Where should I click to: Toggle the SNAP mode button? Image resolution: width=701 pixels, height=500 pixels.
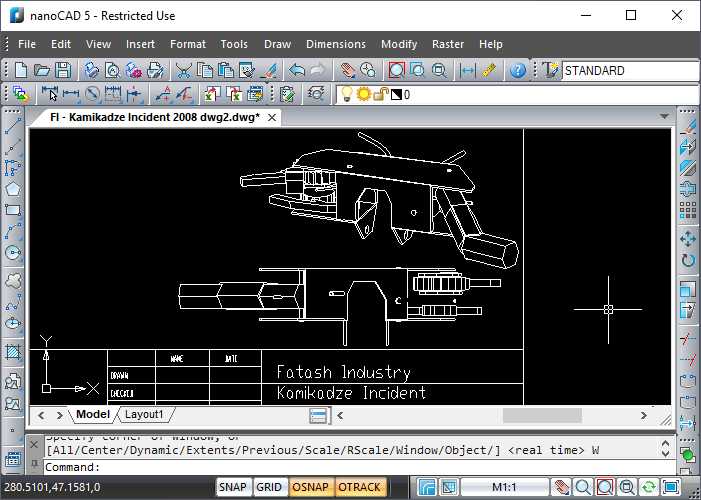click(x=233, y=487)
